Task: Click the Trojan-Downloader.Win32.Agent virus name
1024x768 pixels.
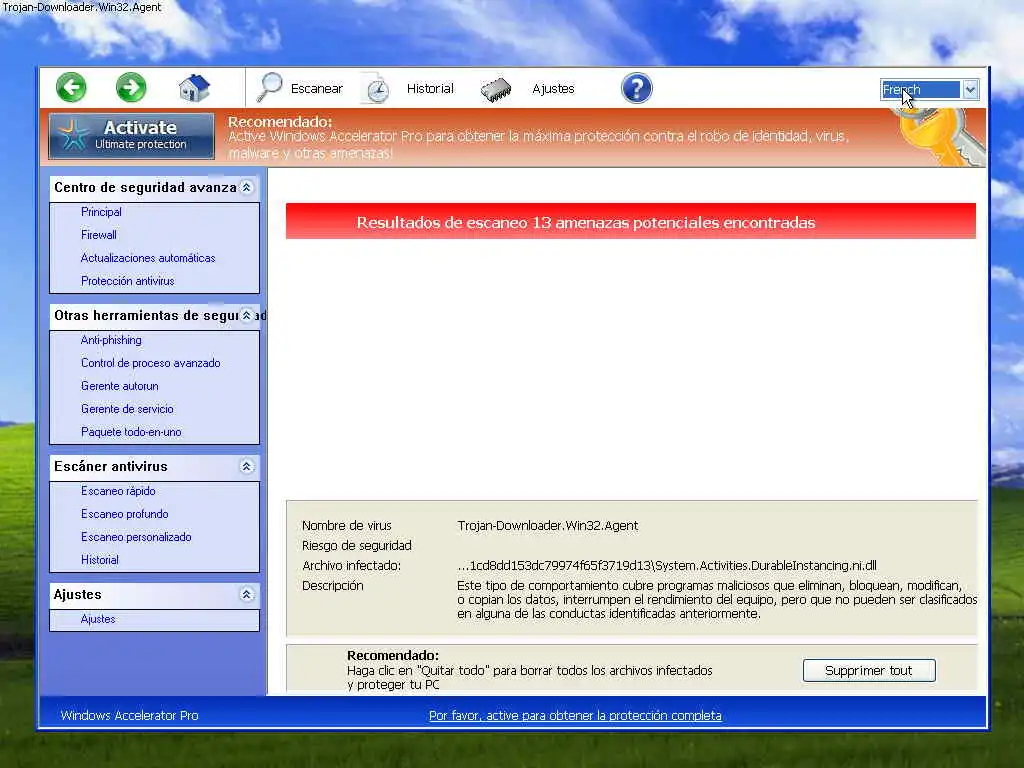Action: coord(547,526)
